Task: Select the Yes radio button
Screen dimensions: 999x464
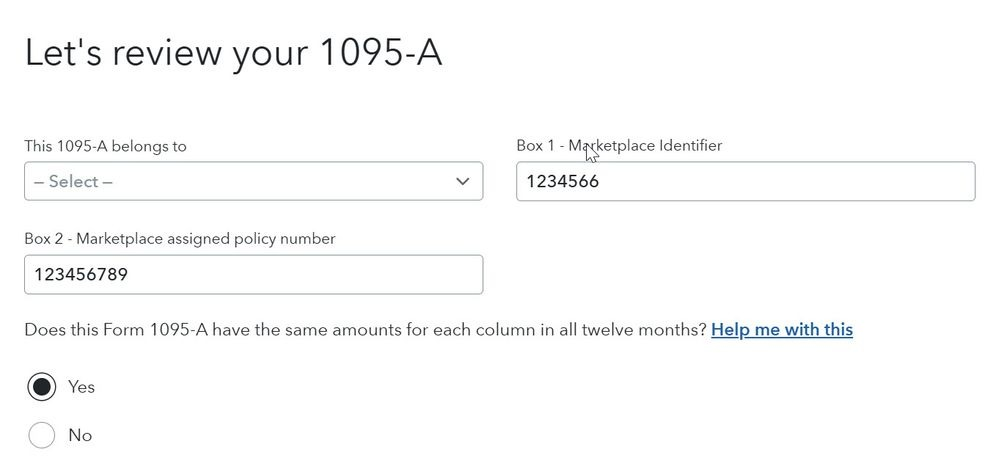Action: tap(41, 387)
